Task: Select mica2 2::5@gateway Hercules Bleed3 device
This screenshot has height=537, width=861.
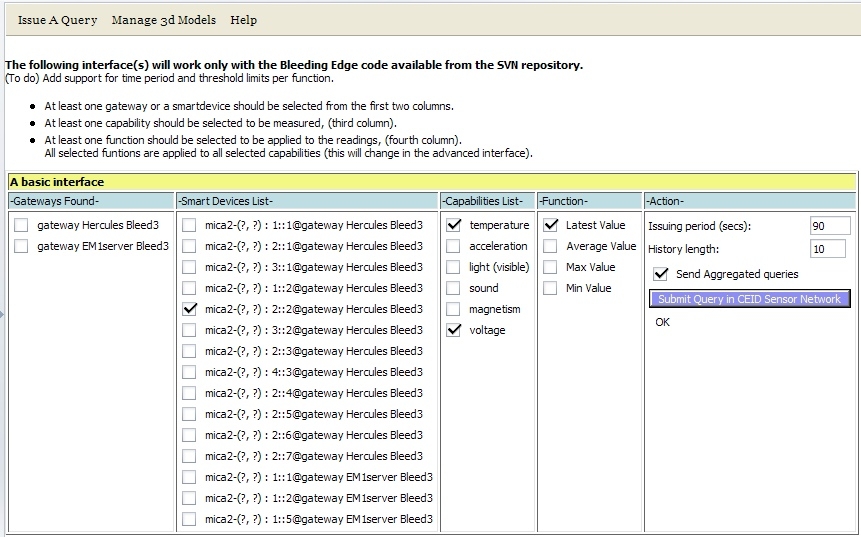Action: coord(189,414)
